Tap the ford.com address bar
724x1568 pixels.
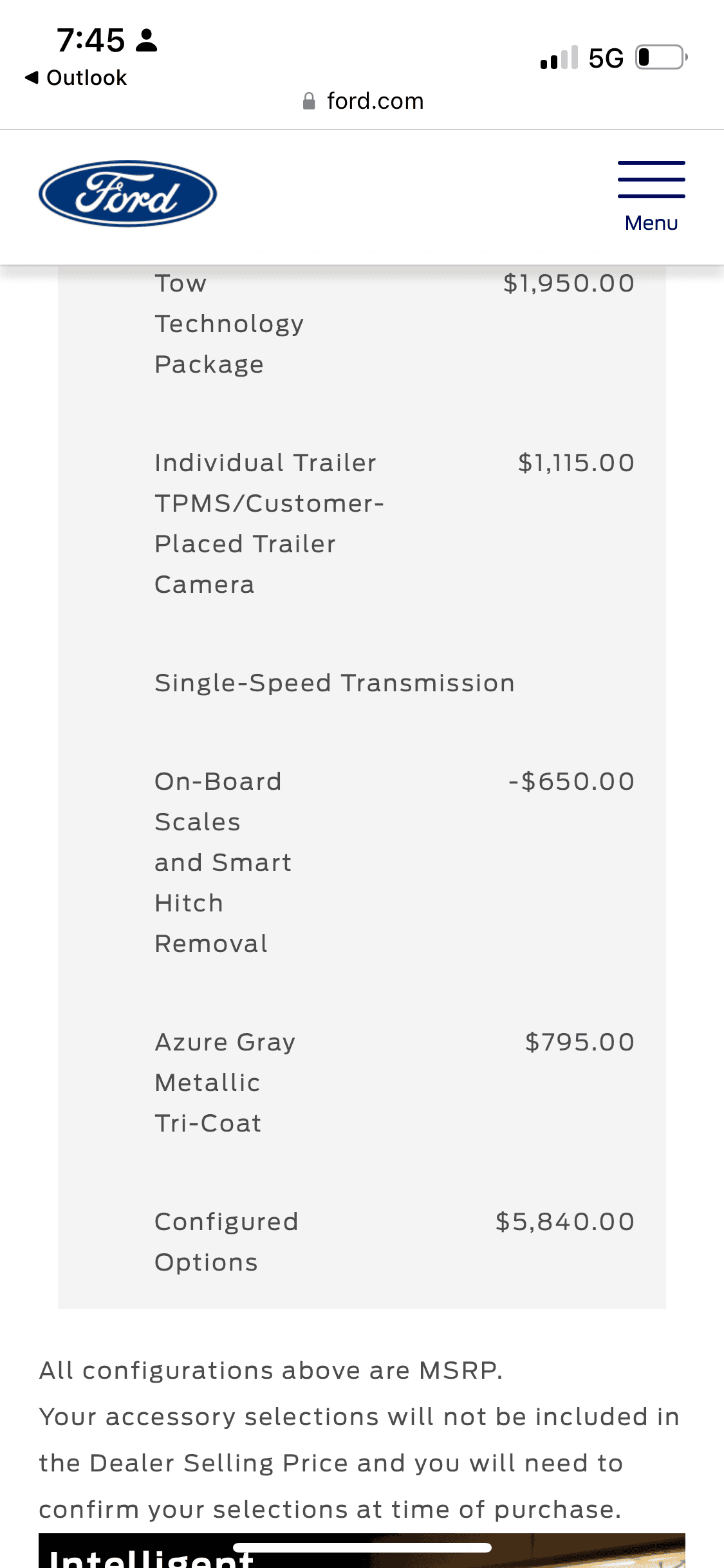pyautogui.click(x=375, y=101)
